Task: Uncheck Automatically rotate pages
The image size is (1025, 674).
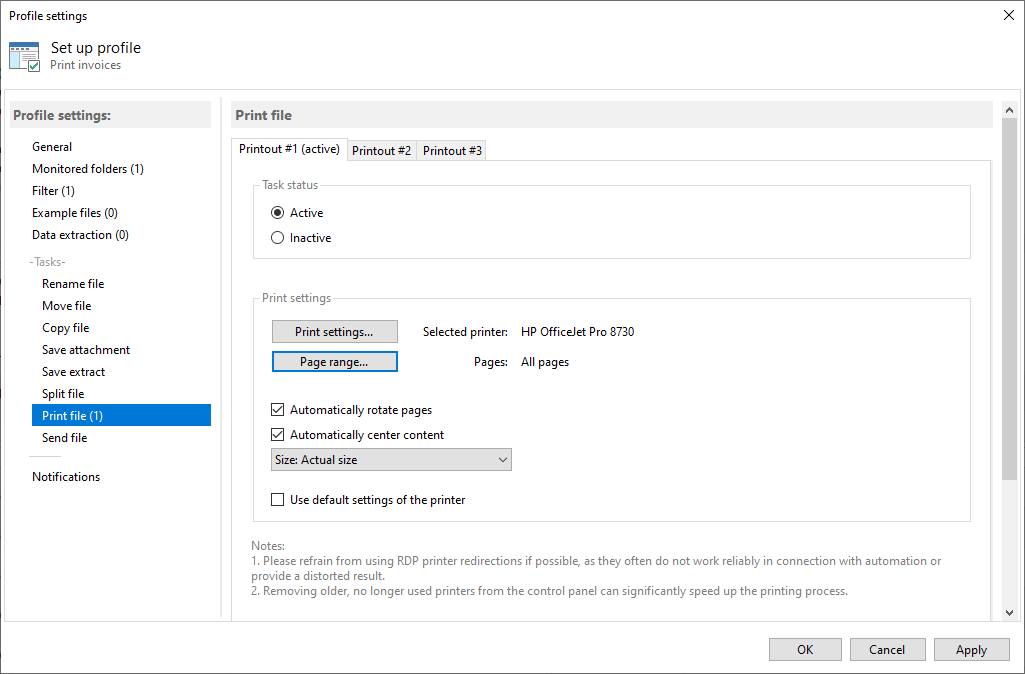Action: click(278, 410)
